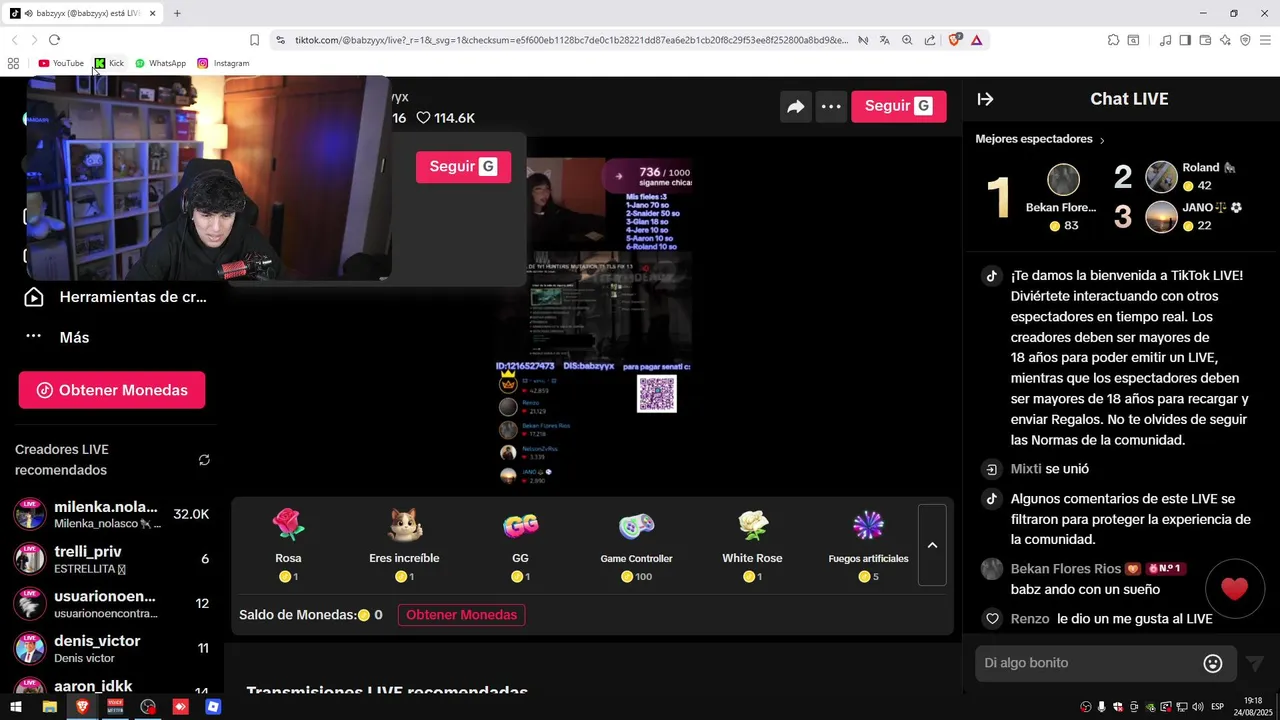Viewport: 1280px width, 720px height.
Task: Open the Más sidebar menu
Action: (60, 337)
